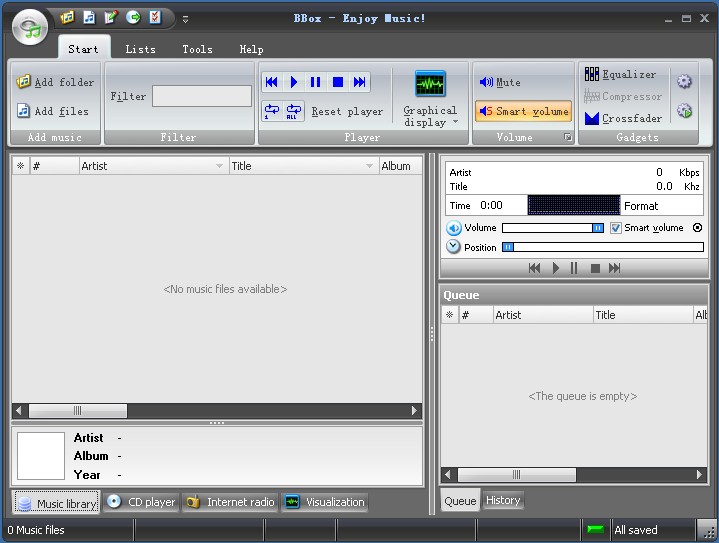
Task: Click the play button in the ribbon Player group
Action: pyautogui.click(x=293, y=82)
